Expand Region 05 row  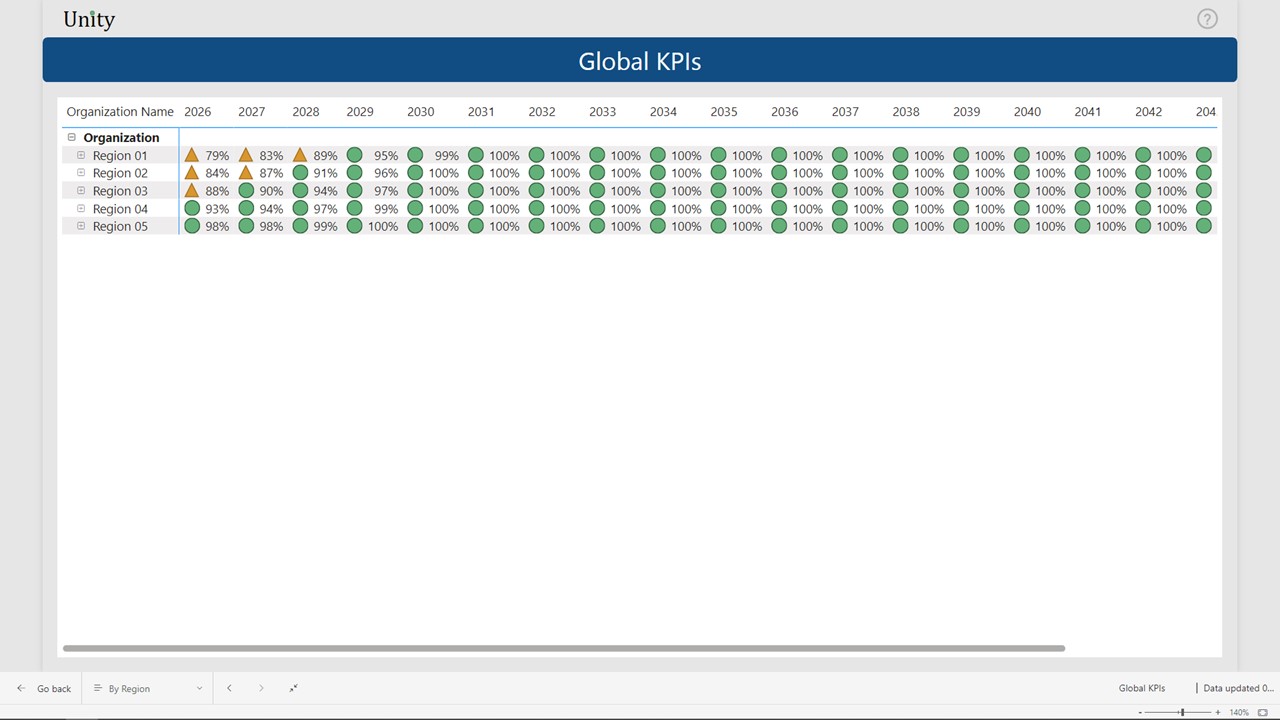coord(82,226)
